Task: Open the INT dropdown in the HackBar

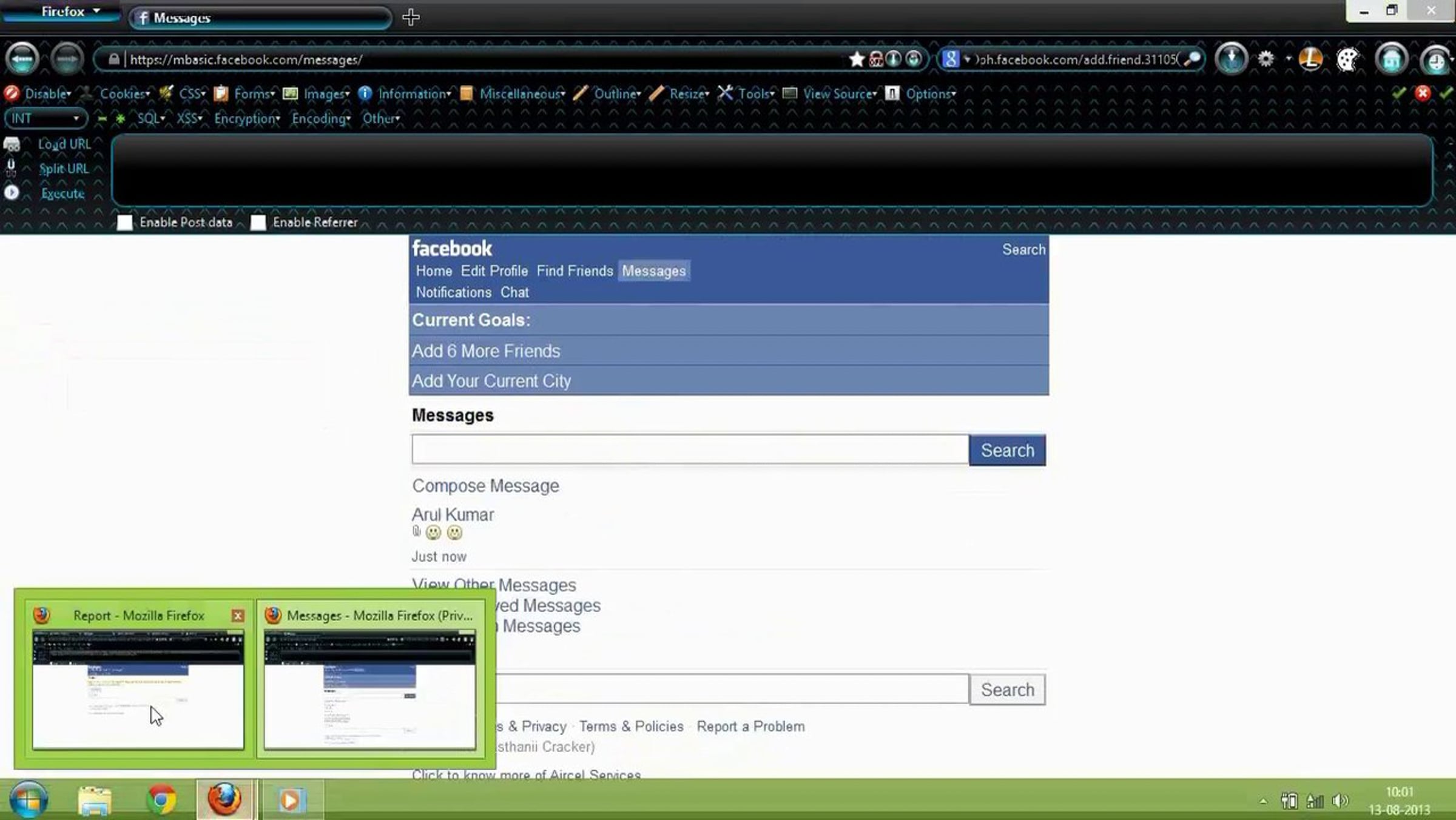Action: click(x=45, y=118)
